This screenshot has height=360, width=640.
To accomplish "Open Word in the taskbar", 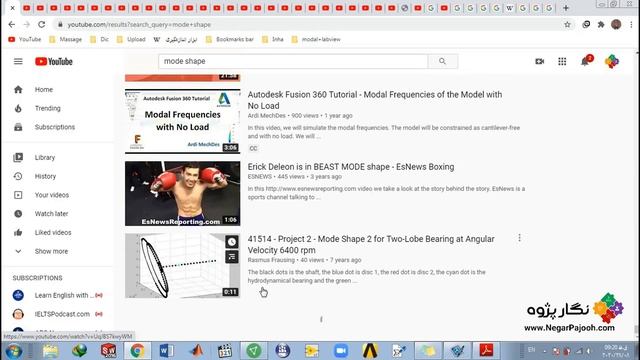I will 166,351.
